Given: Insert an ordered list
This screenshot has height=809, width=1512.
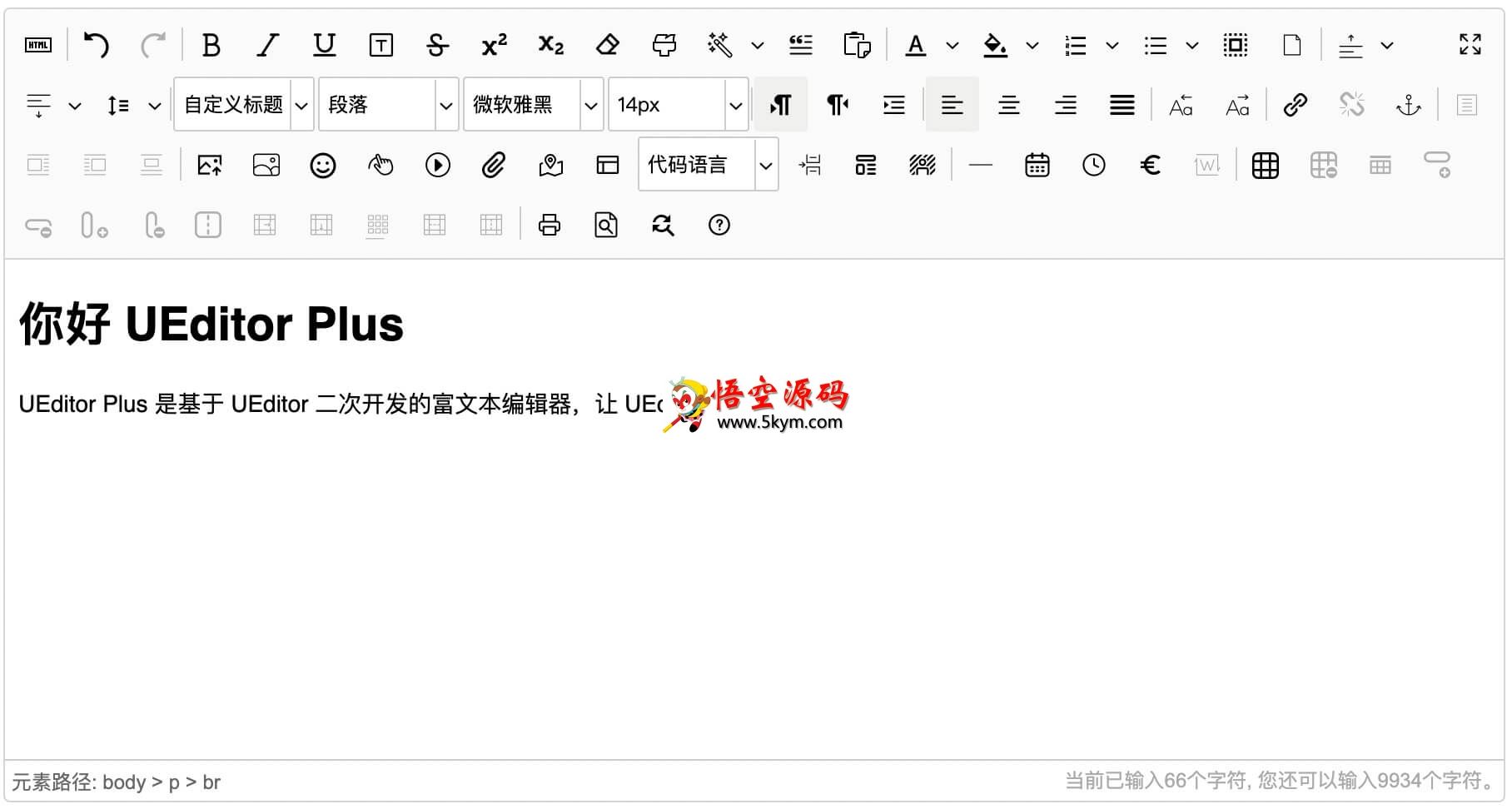Looking at the screenshot, I should [x=1076, y=45].
